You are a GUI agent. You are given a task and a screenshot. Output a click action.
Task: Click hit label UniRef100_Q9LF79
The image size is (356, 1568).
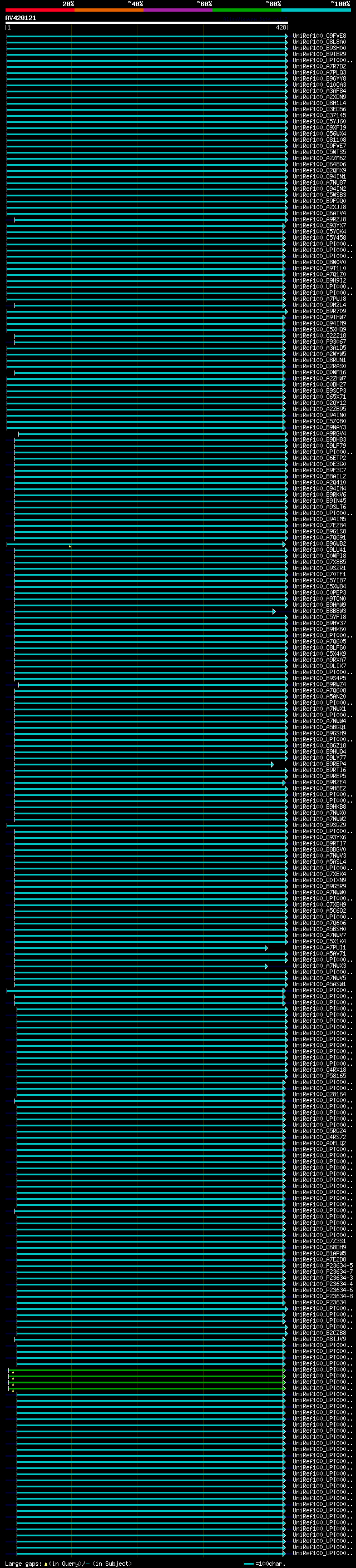pyautogui.click(x=319, y=446)
